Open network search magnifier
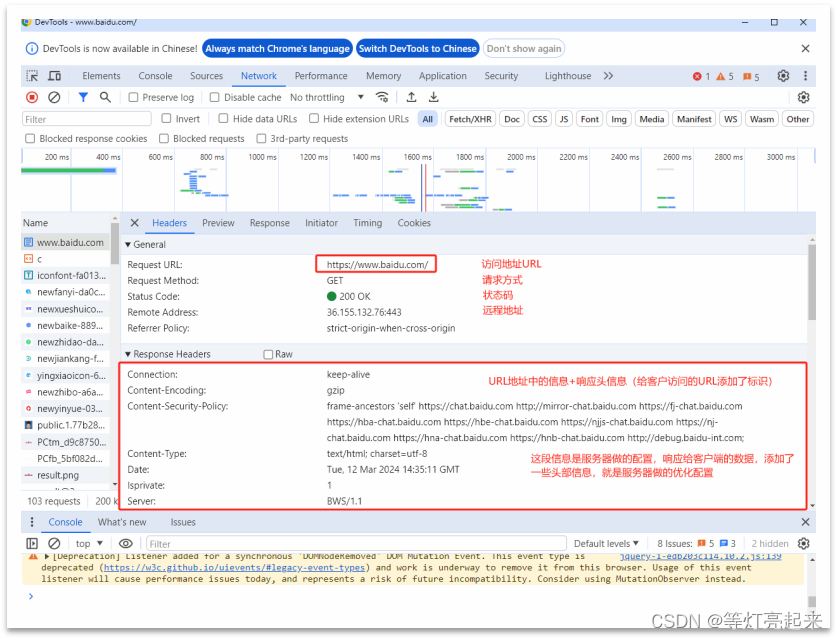Viewport: 838px width, 640px height. 105,97
